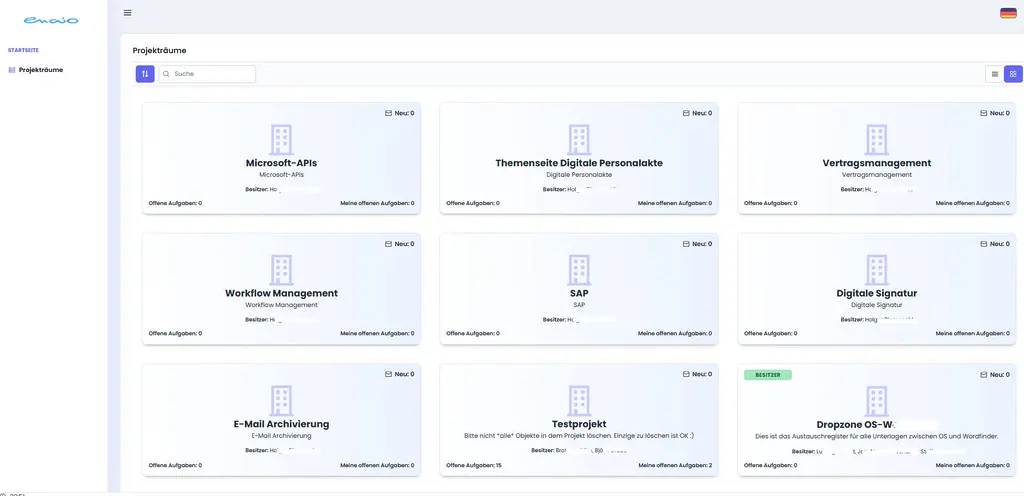Click the sort order button
Viewport: 1024px width, 496px height.
pyautogui.click(x=145, y=74)
